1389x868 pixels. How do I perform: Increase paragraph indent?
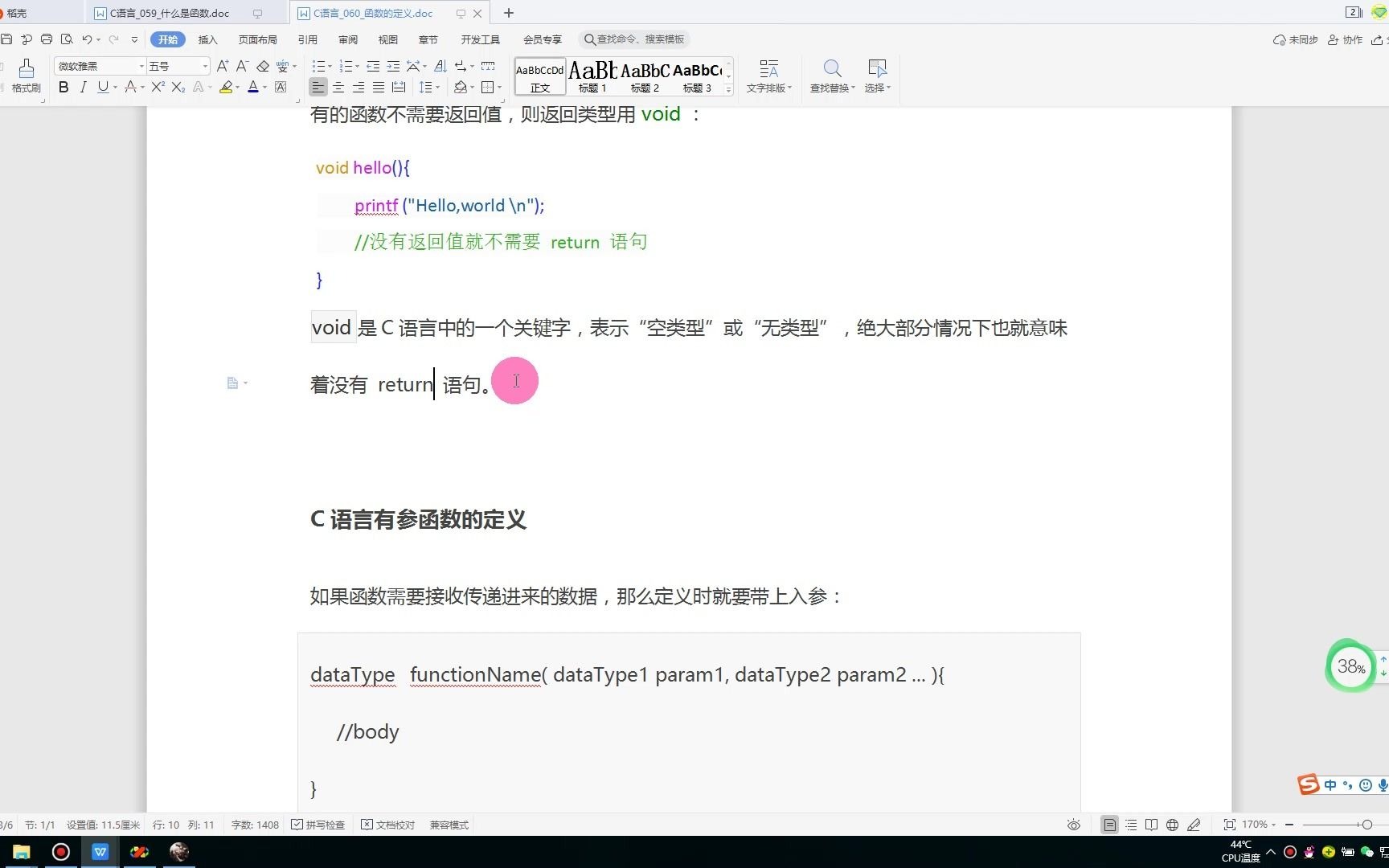pyautogui.click(x=393, y=66)
